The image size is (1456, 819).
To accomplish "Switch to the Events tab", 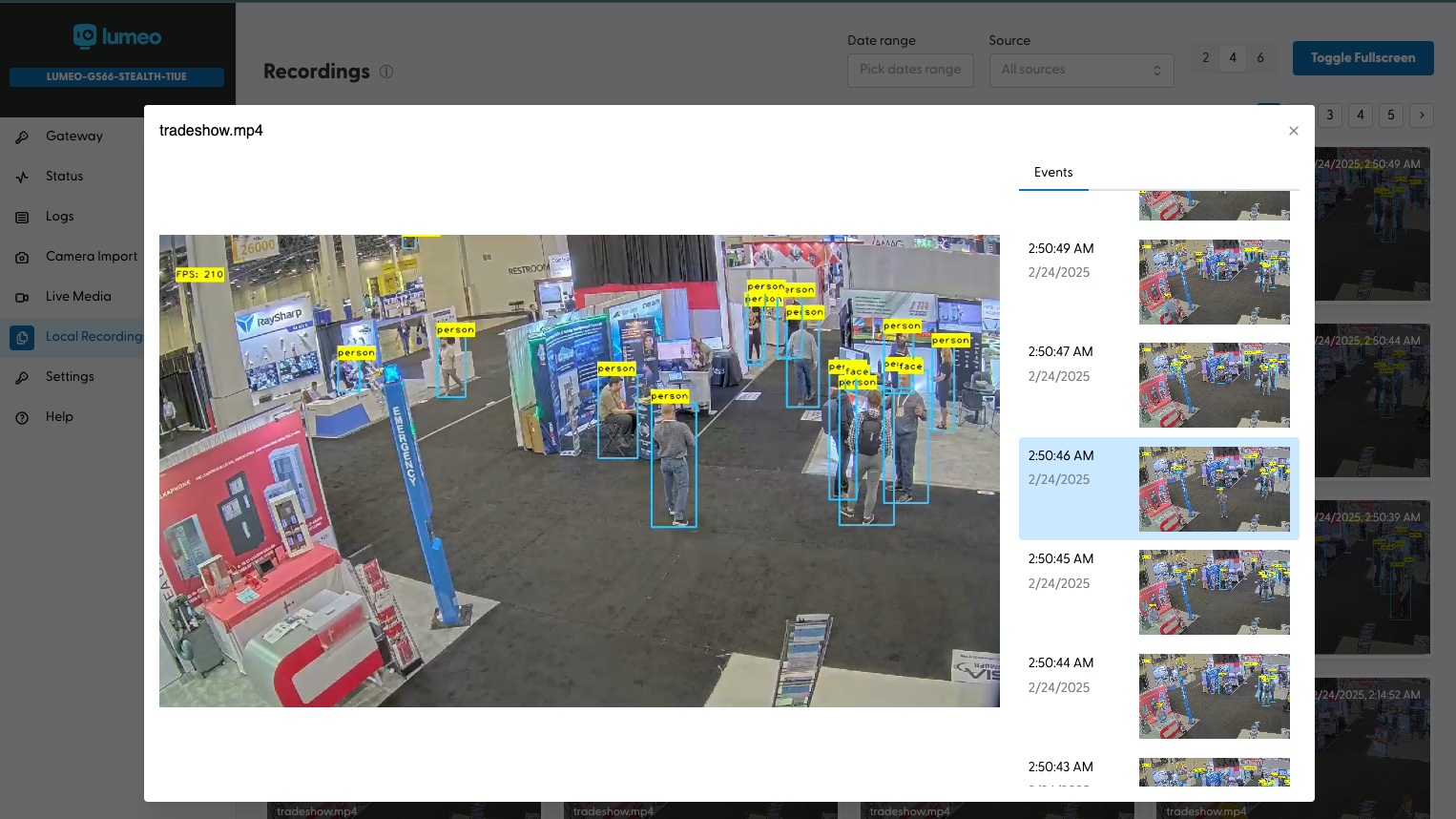I will click(x=1053, y=173).
